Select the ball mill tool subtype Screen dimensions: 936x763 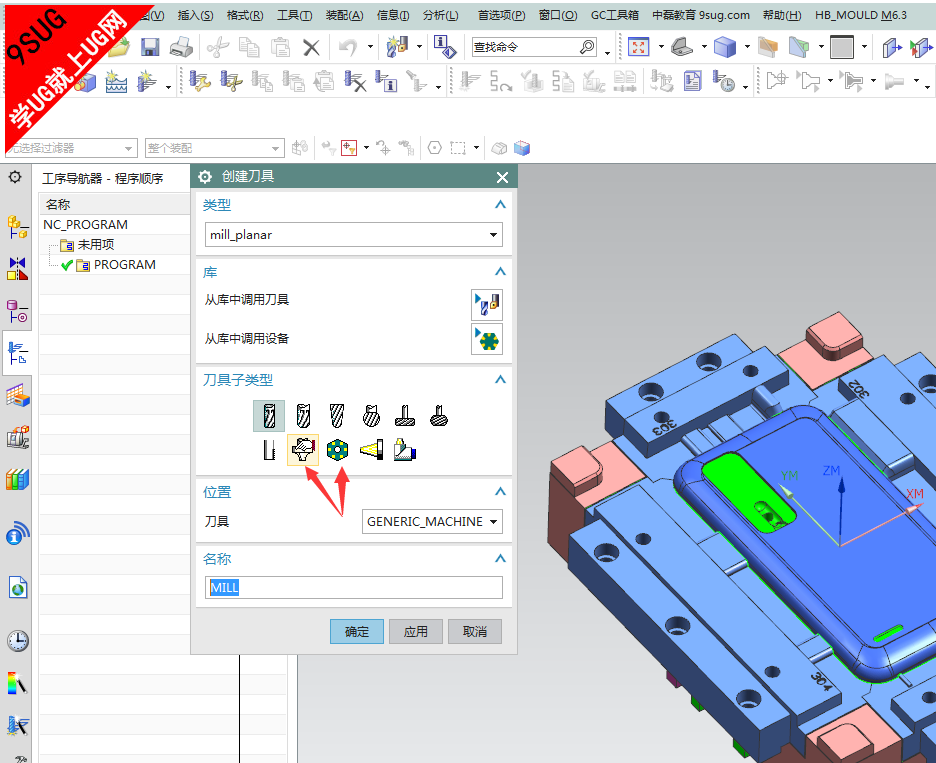click(337, 416)
